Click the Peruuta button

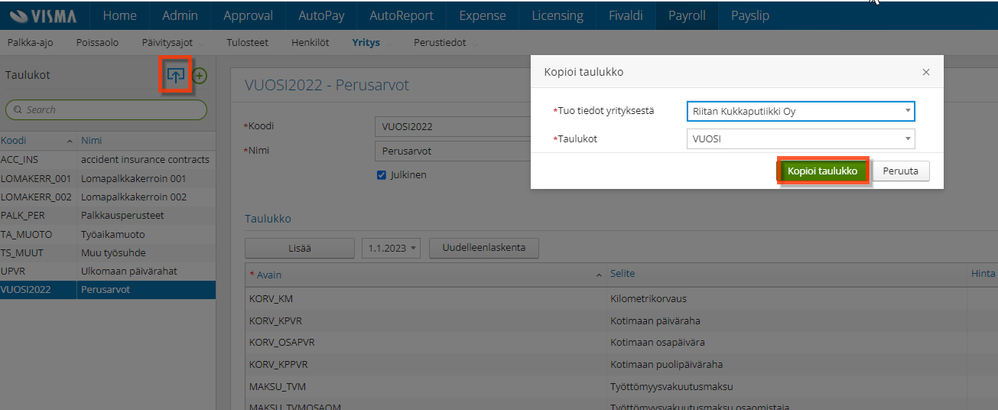(901, 171)
